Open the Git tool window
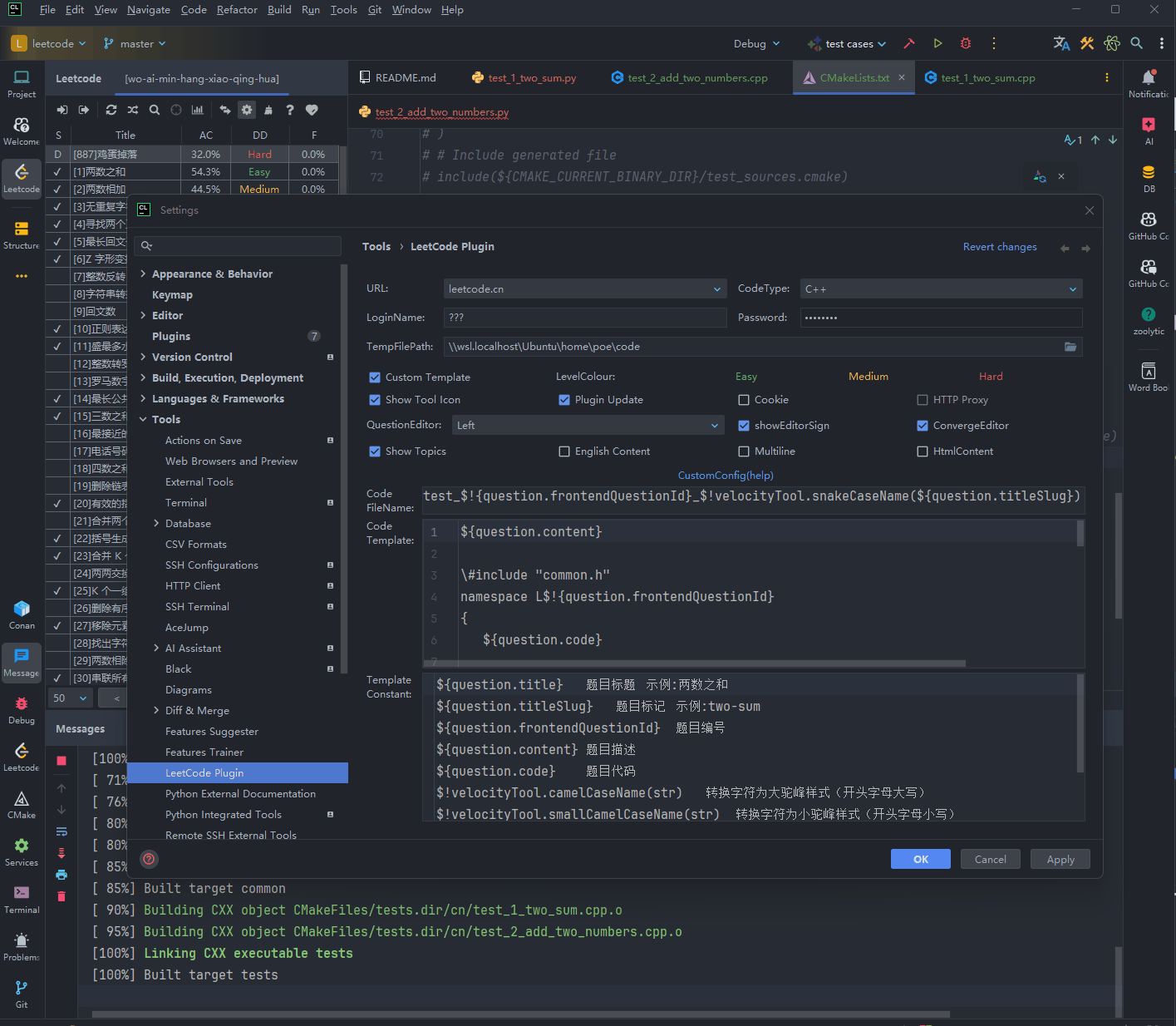1176x1026 pixels. click(x=22, y=994)
